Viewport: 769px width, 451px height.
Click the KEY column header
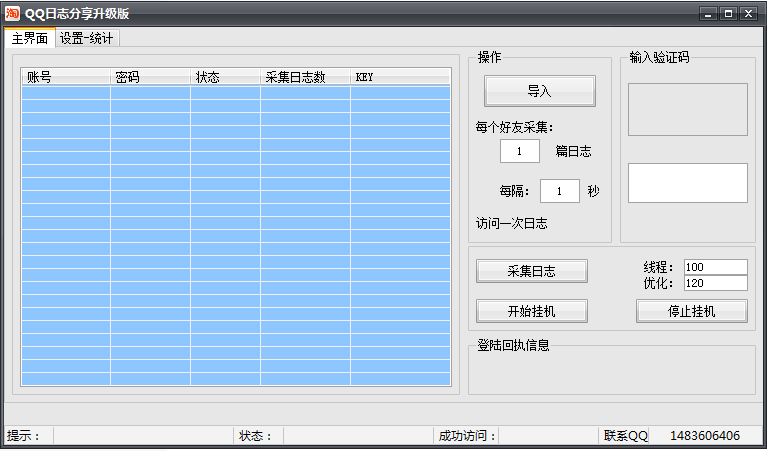(400, 77)
